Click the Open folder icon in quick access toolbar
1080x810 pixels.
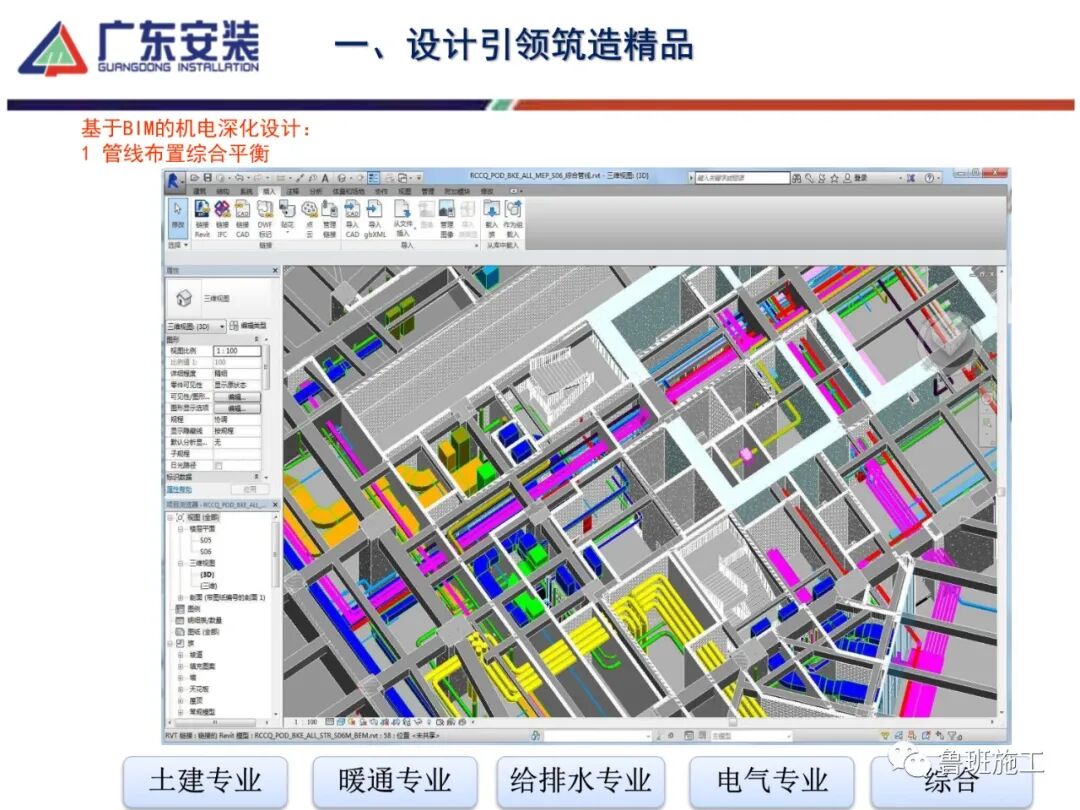tap(196, 178)
